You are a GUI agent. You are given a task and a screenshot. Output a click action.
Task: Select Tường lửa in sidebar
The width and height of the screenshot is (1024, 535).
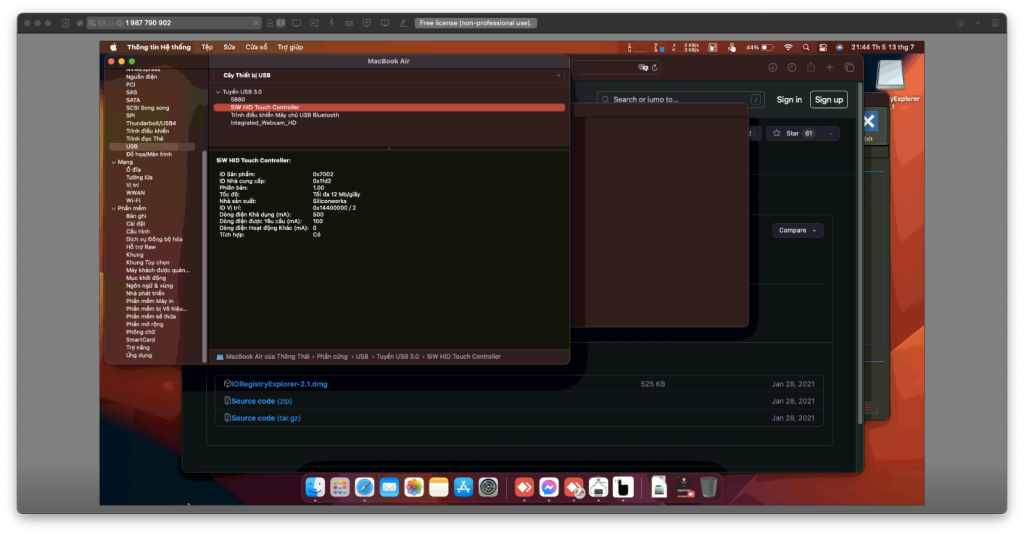pos(139,178)
